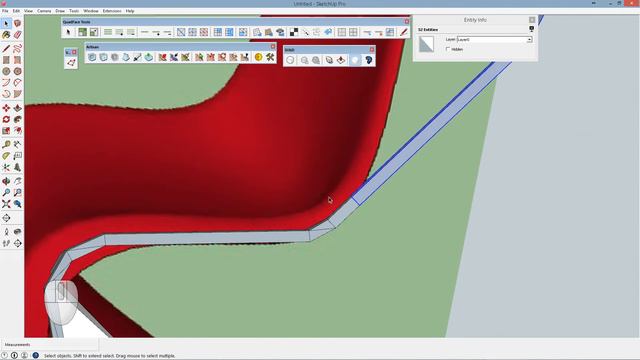Viewport: 640px width, 360px height.
Task: Open the Camera menu
Action: (44, 11)
